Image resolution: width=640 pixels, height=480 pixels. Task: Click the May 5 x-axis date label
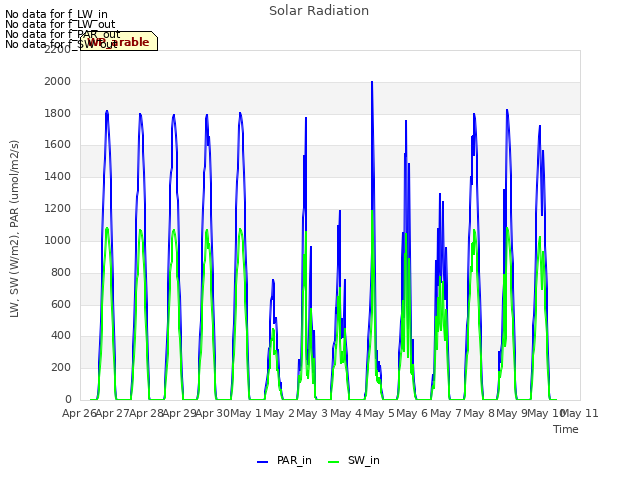379,413
